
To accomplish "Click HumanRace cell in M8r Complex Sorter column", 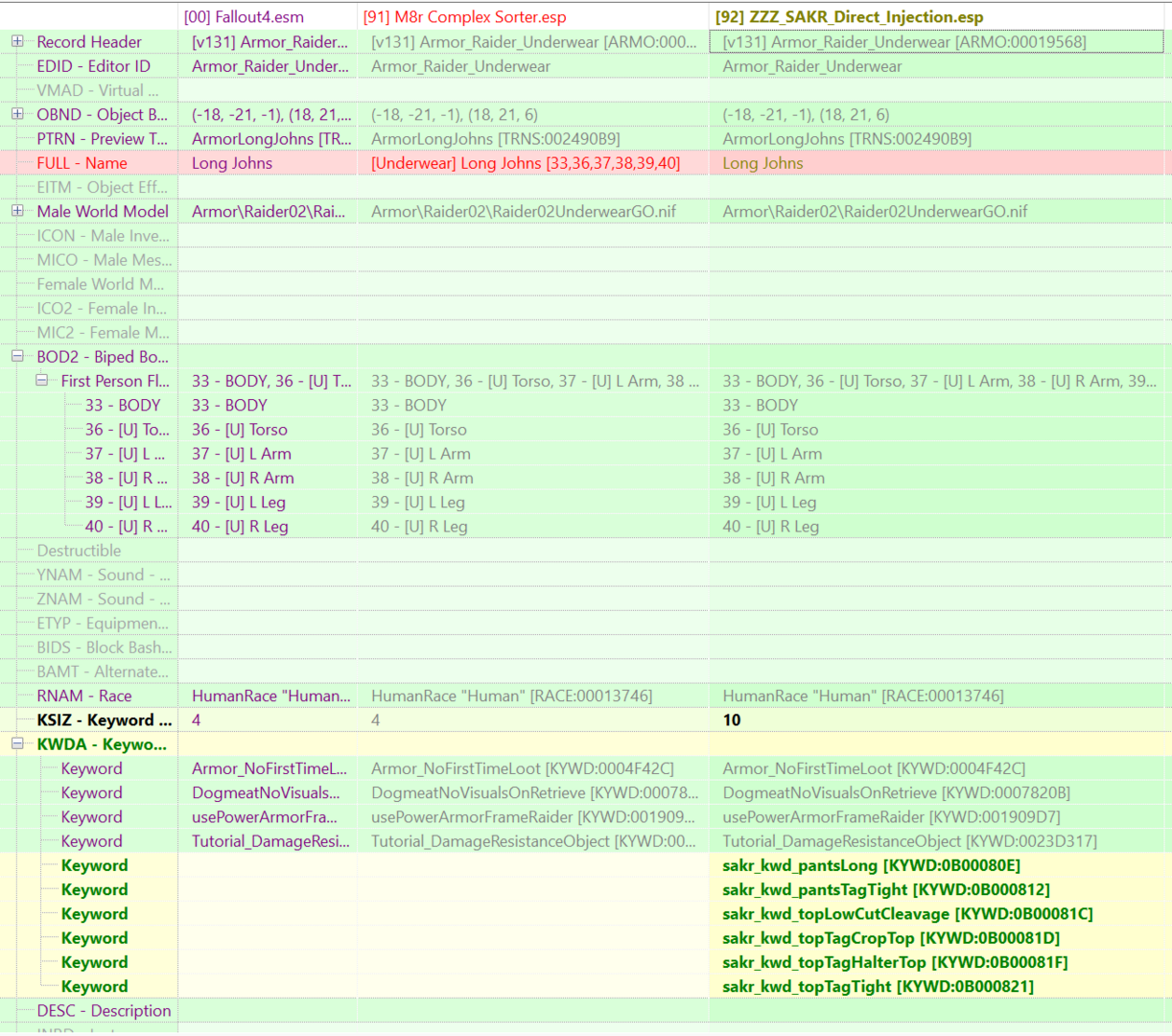I will pos(511,696).
